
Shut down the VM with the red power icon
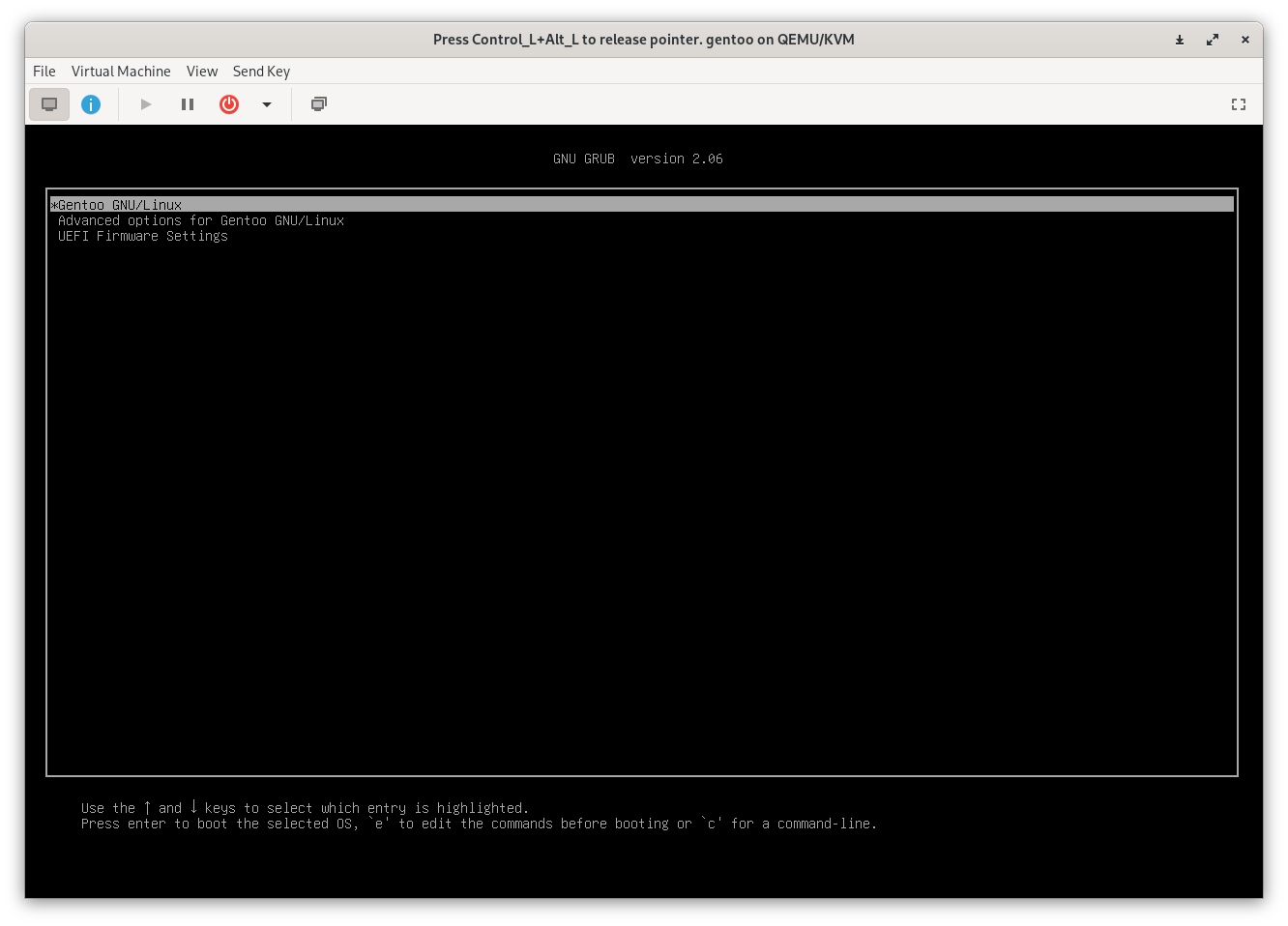(229, 103)
